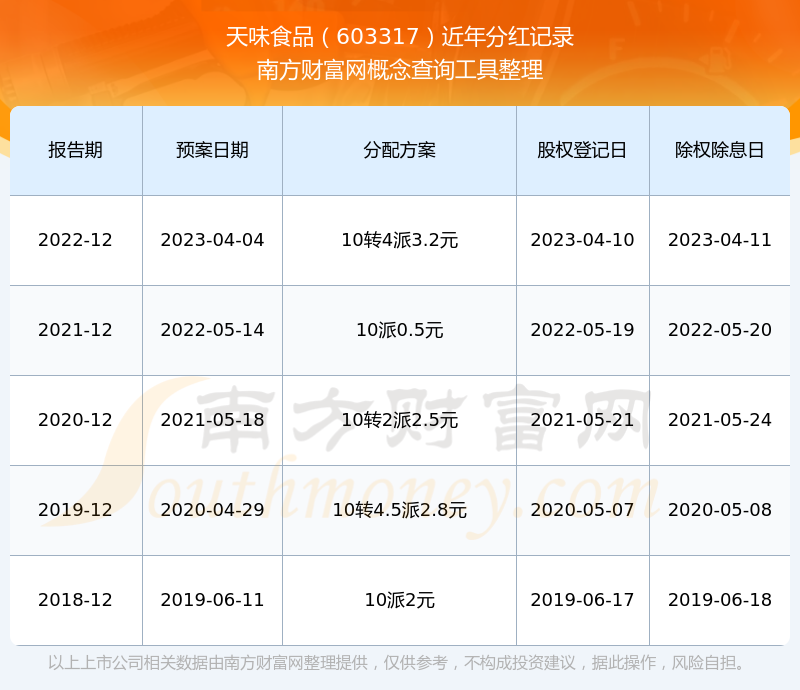Select proposal date '2021-05-18'
Image resolution: width=800 pixels, height=690 pixels.
[x=212, y=420]
